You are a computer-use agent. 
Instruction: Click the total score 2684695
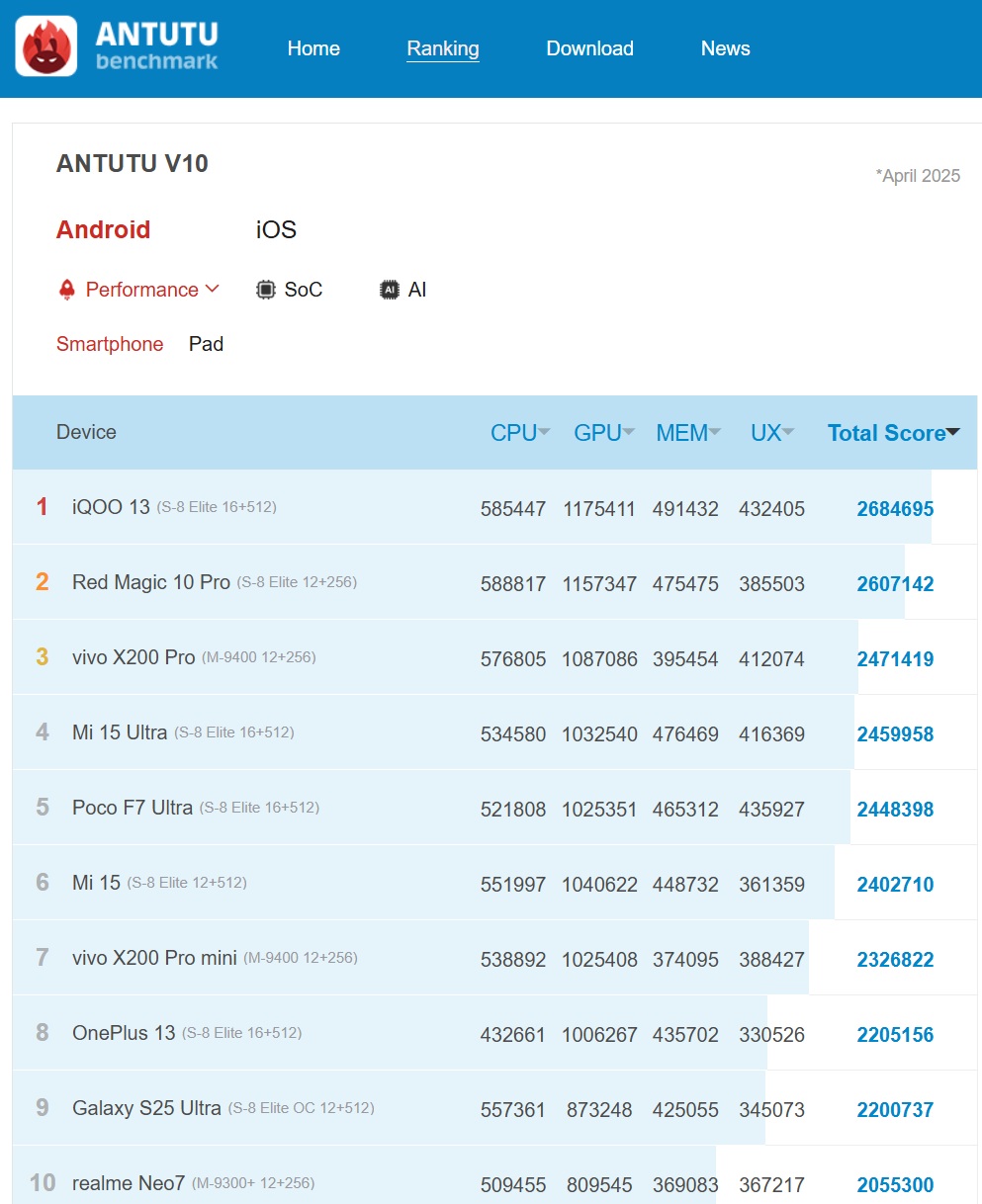[895, 509]
